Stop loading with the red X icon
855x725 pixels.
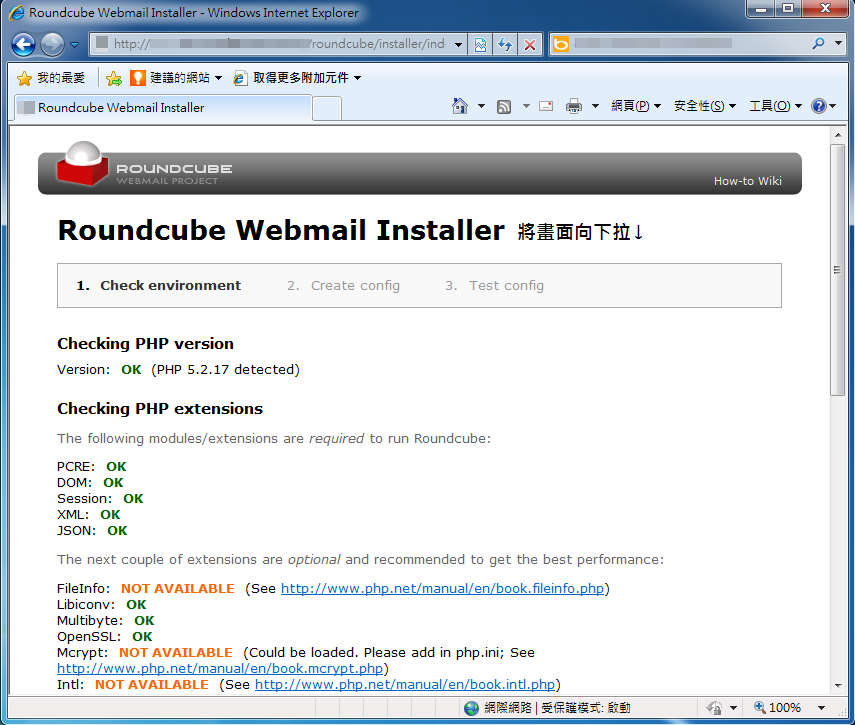(x=529, y=45)
